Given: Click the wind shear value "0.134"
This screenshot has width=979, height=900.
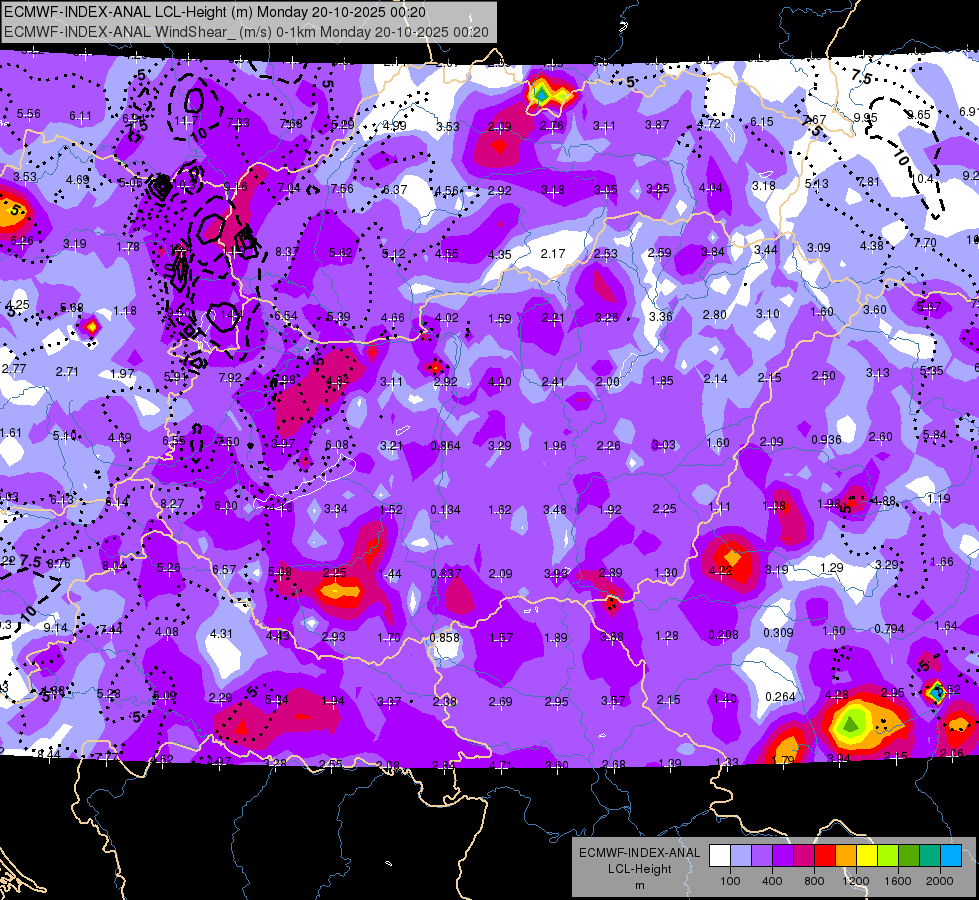Looking at the screenshot, I should point(445,510).
